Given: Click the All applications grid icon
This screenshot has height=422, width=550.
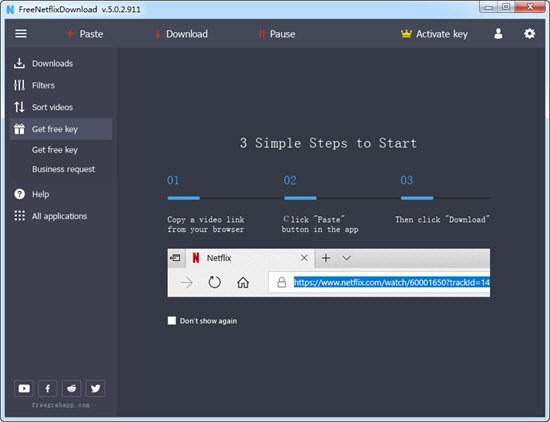Looking at the screenshot, I should click(19, 216).
